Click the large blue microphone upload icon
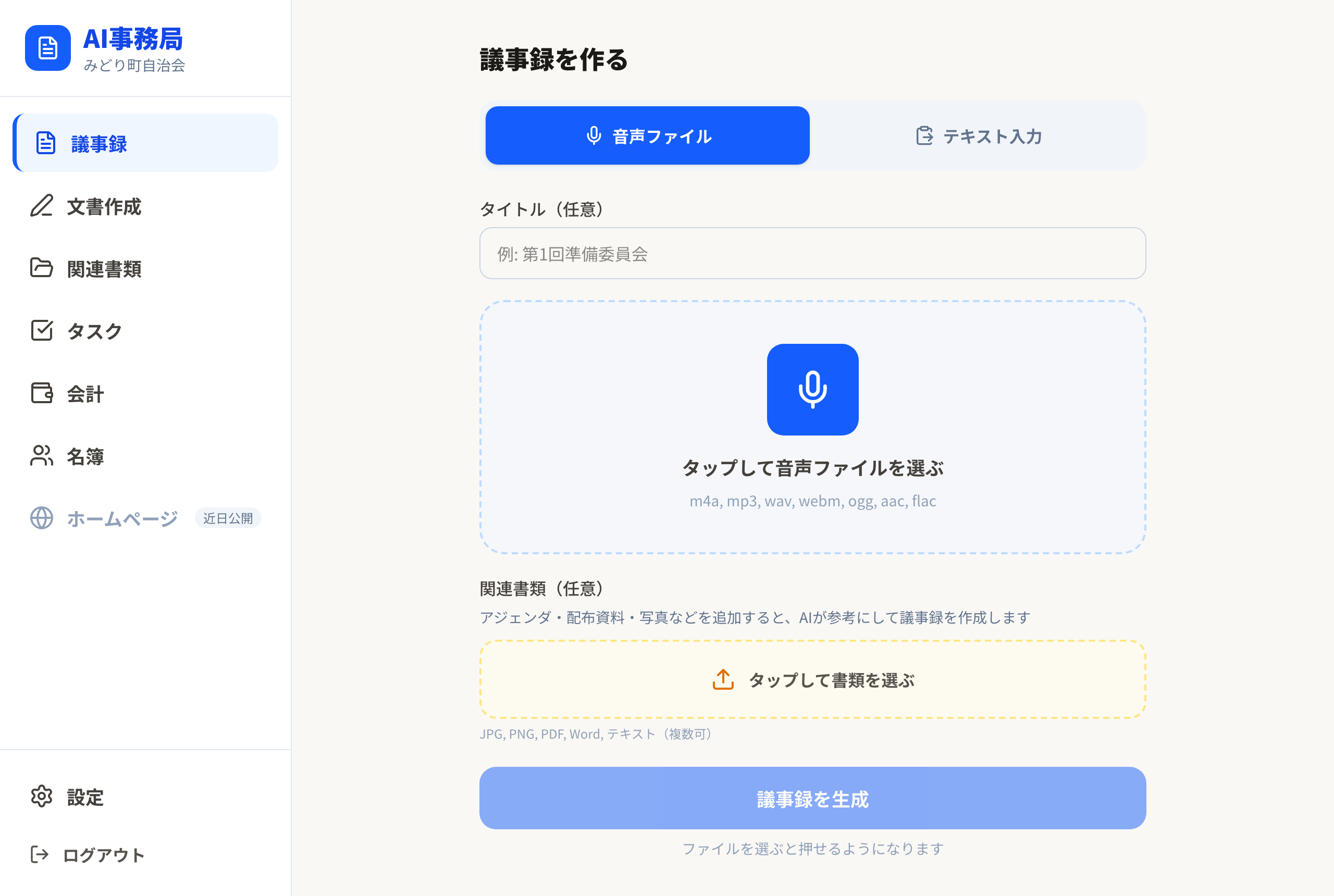The height and width of the screenshot is (896, 1334). tap(812, 389)
